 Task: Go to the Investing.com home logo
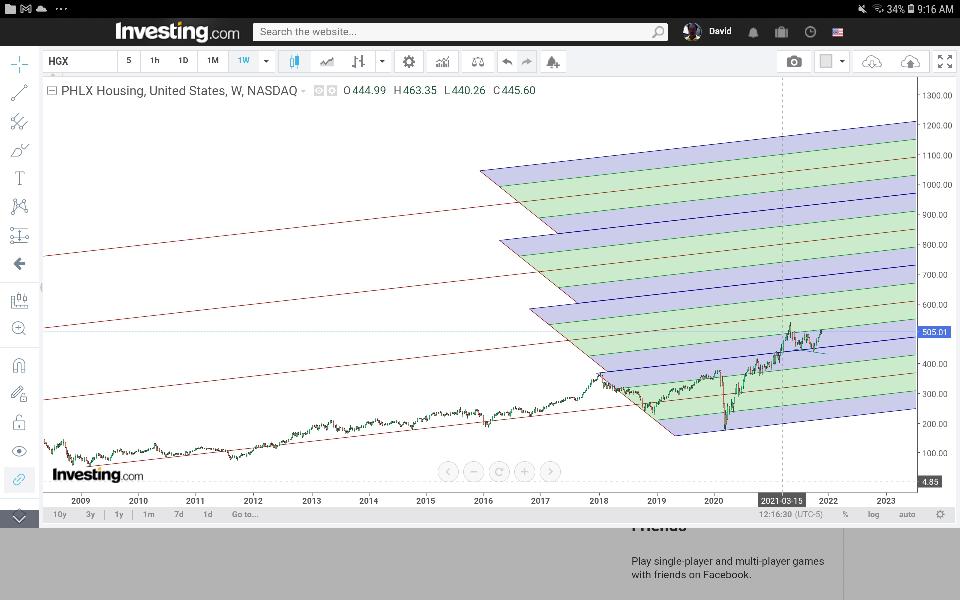[177, 32]
